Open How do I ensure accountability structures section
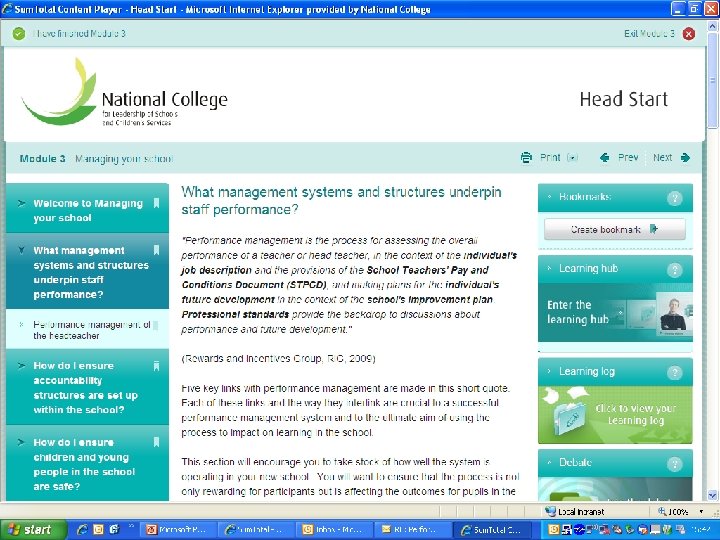Viewport: 720px width, 540px height. pyautogui.click(x=85, y=388)
